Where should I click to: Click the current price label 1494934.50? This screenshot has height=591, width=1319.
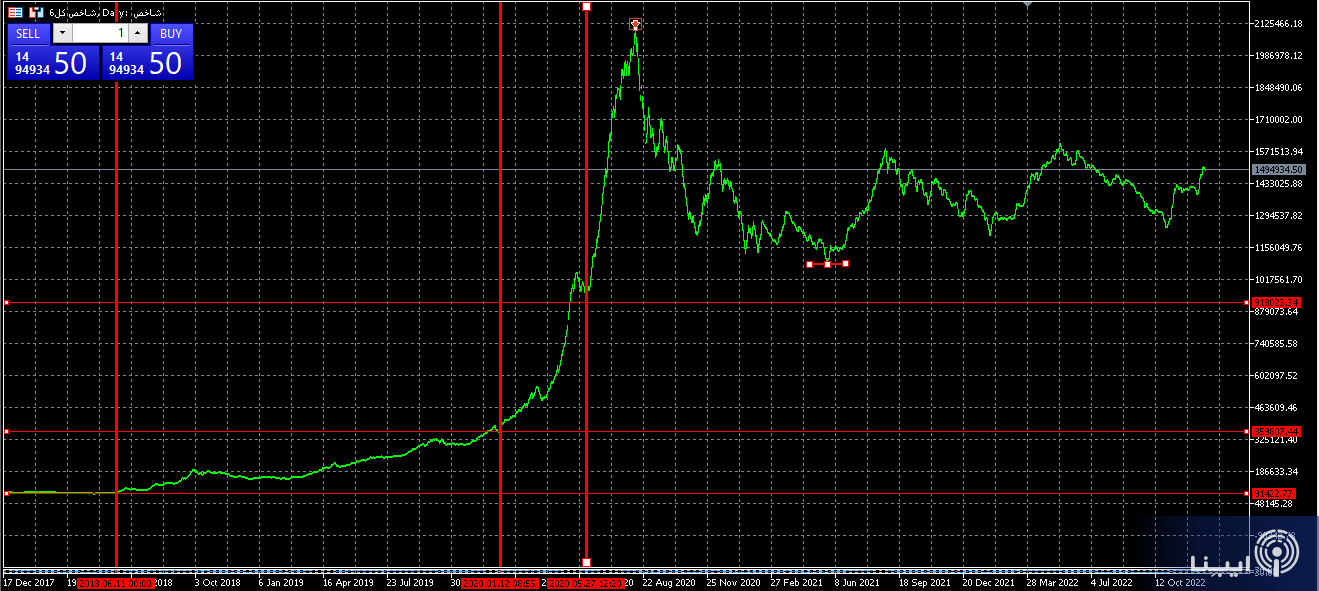point(1279,170)
